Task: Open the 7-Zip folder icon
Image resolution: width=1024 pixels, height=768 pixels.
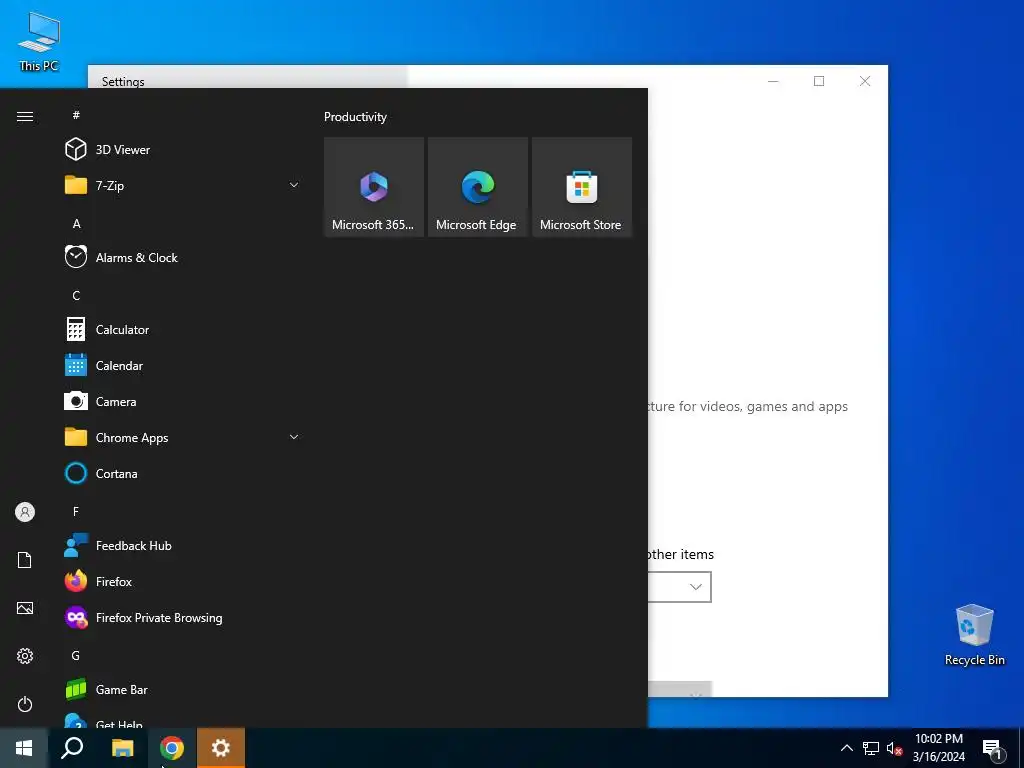Action: (x=76, y=185)
